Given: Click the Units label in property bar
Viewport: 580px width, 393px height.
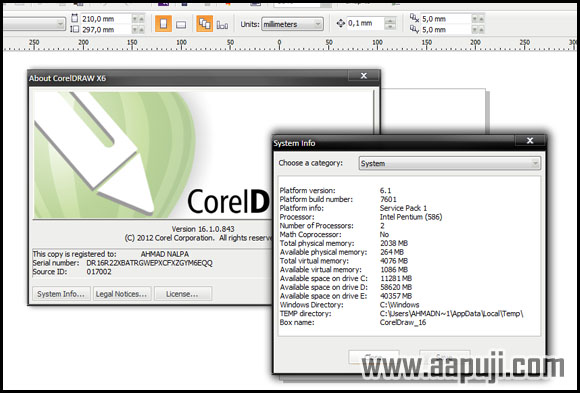Looking at the screenshot, I should pyautogui.click(x=250, y=24).
